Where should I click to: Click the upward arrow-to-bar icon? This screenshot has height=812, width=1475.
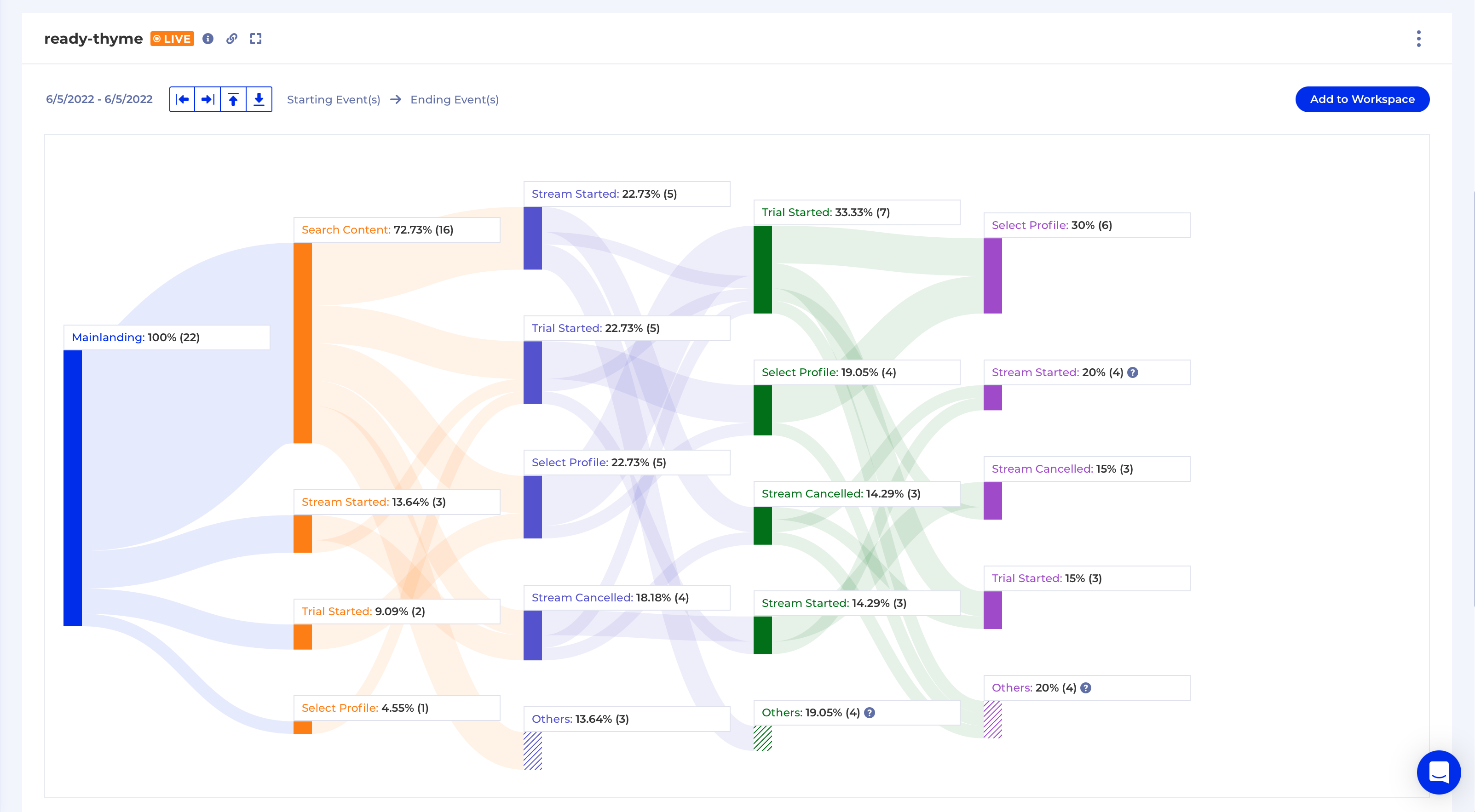point(233,100)
